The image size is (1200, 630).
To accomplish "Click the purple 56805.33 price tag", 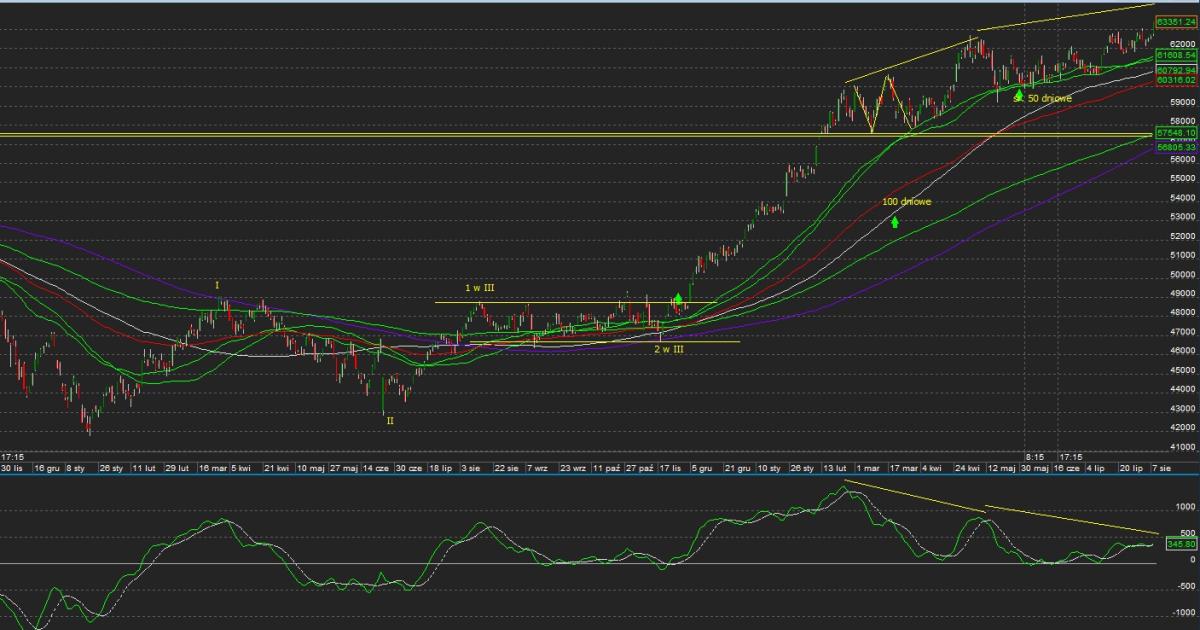I will 1176,147.
